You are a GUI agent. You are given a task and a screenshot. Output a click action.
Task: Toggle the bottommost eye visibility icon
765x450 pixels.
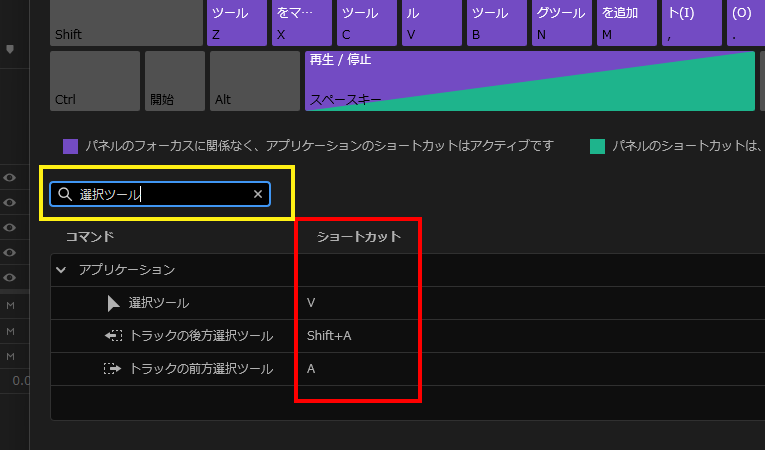[10, 277]
